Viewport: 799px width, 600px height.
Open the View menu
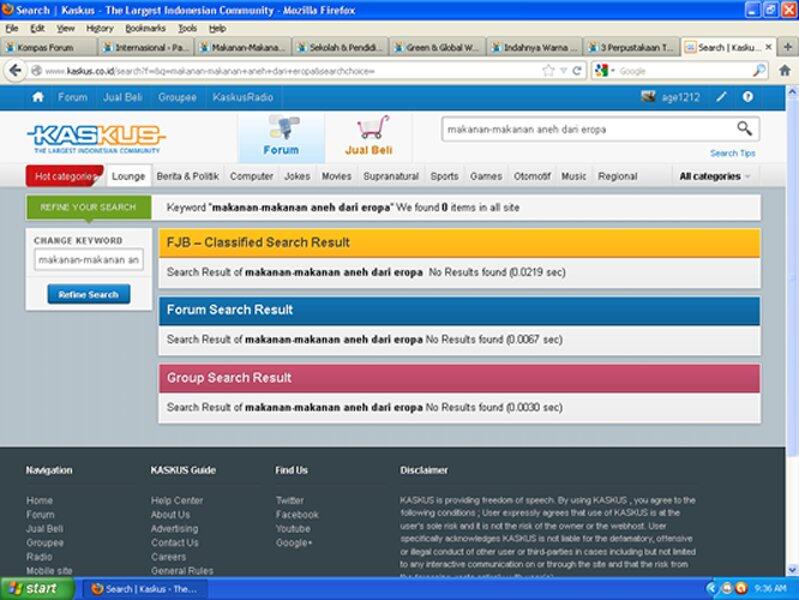click(65, 28)
